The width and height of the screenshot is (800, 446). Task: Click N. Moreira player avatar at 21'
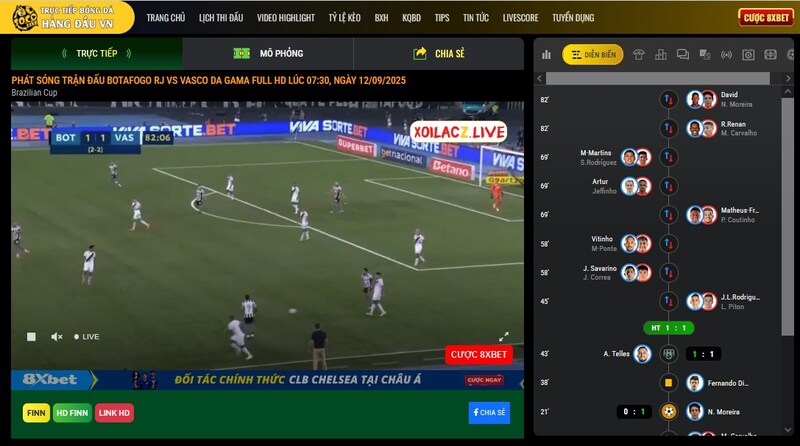pyautogui.click(x=695, y=411)
